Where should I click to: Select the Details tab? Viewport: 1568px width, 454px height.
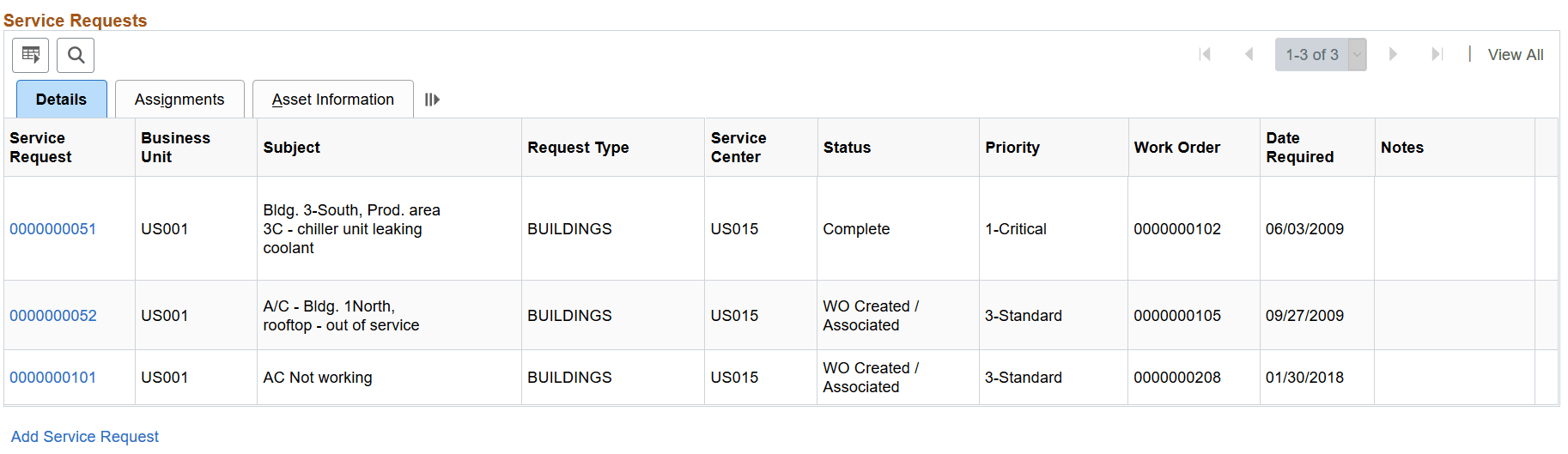click(x=62, y=100)
